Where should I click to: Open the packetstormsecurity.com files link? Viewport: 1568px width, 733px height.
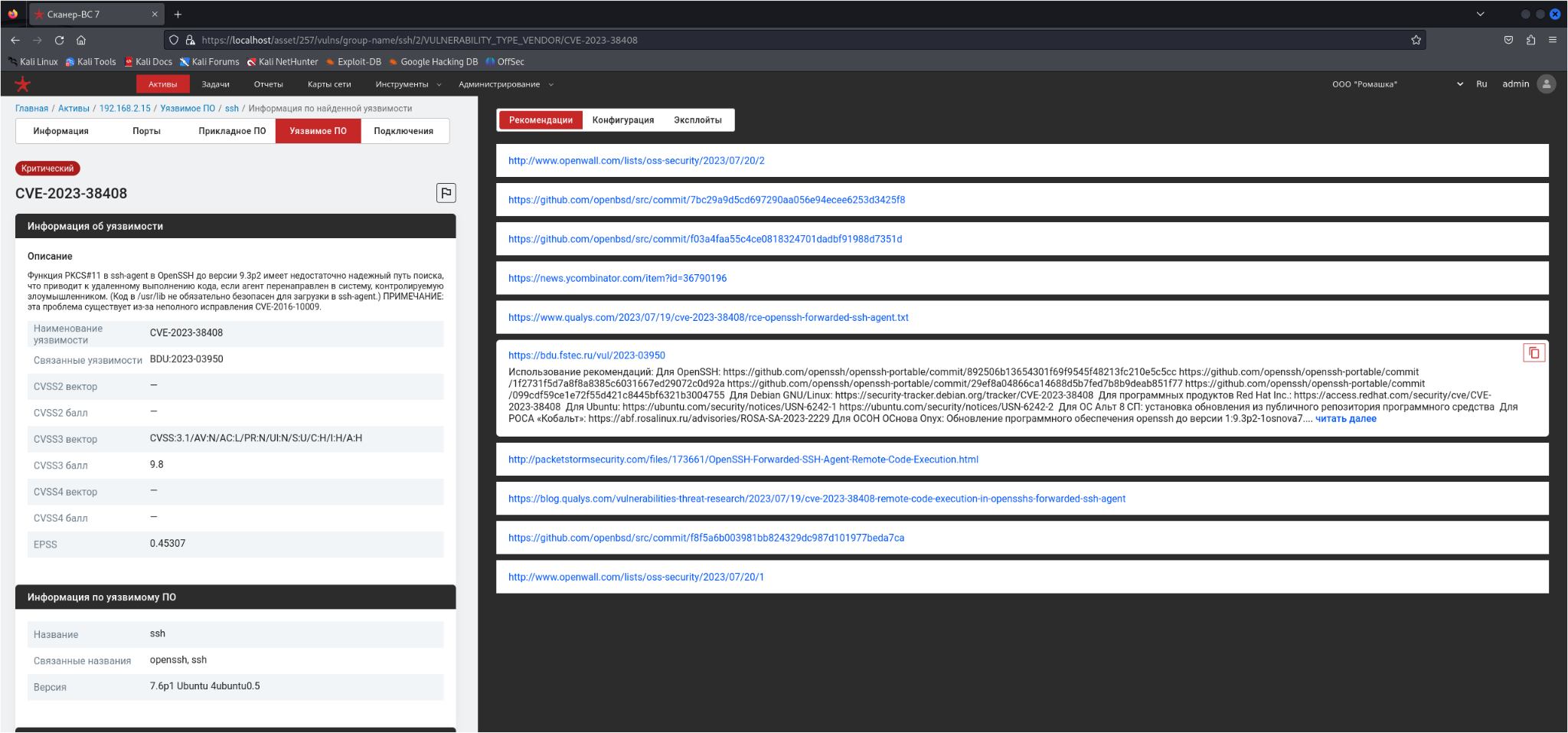click(743, 460)
